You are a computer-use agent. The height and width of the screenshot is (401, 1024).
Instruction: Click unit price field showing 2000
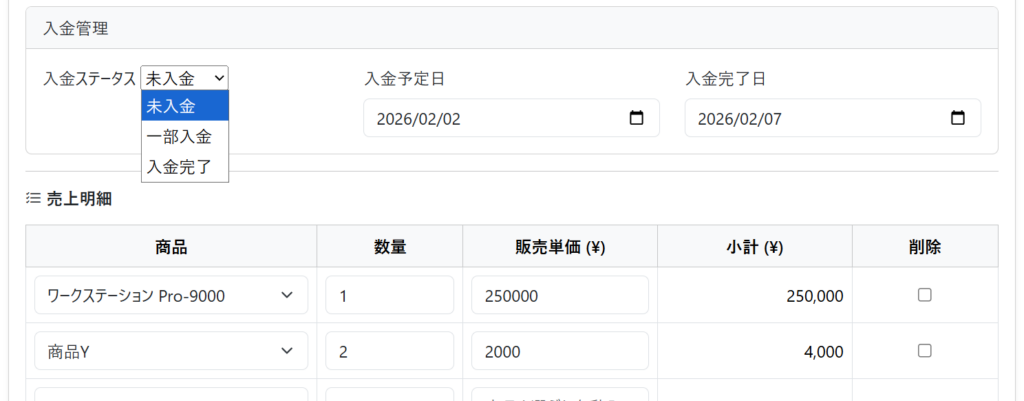click(559, 351)
